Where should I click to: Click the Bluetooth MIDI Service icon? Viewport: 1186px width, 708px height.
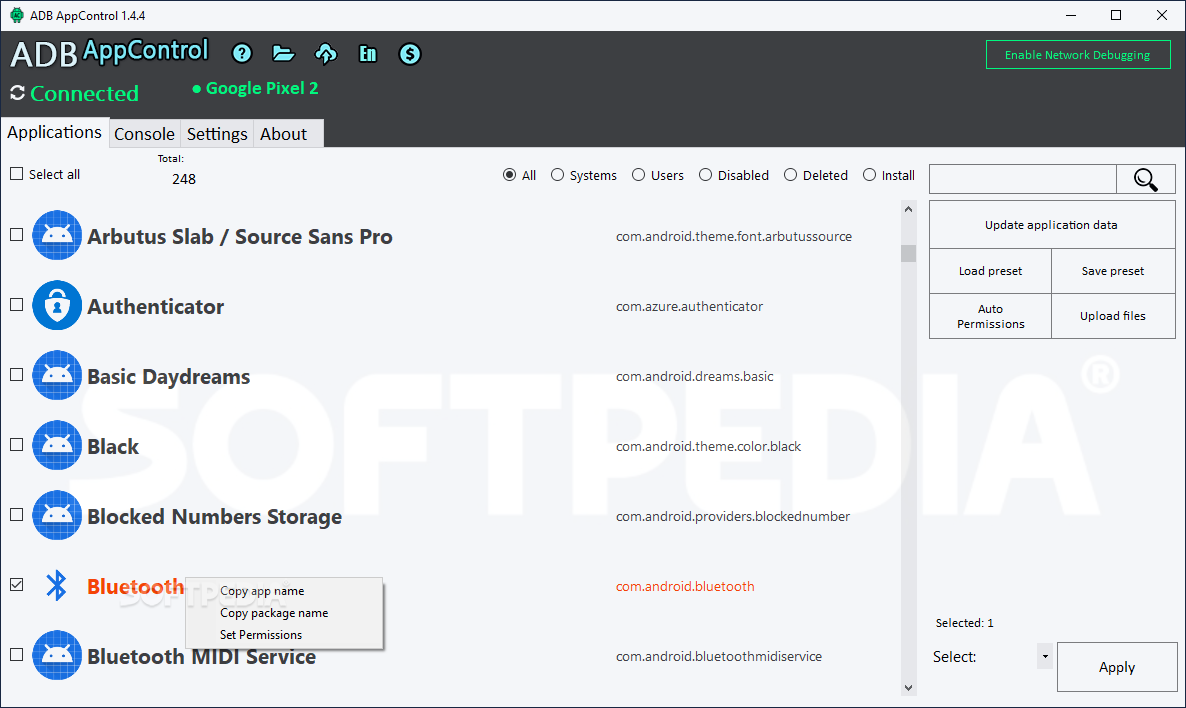57,655
